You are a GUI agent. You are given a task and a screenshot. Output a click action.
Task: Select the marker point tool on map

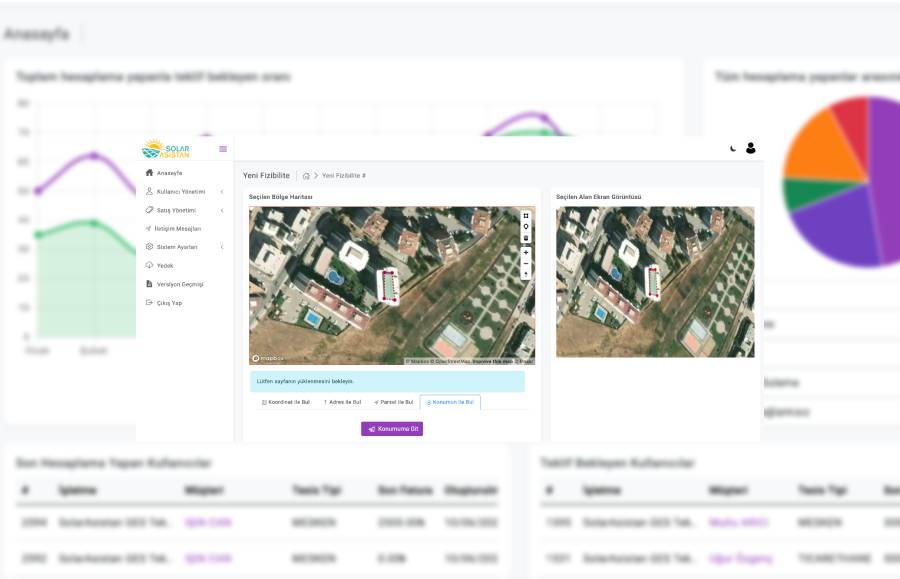pyautogui.click(x=526, y=226)
